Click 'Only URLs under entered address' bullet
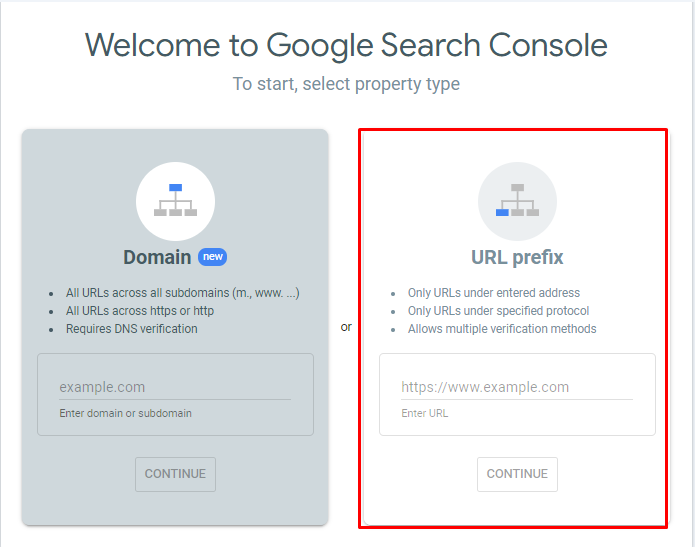 [494, 293]
